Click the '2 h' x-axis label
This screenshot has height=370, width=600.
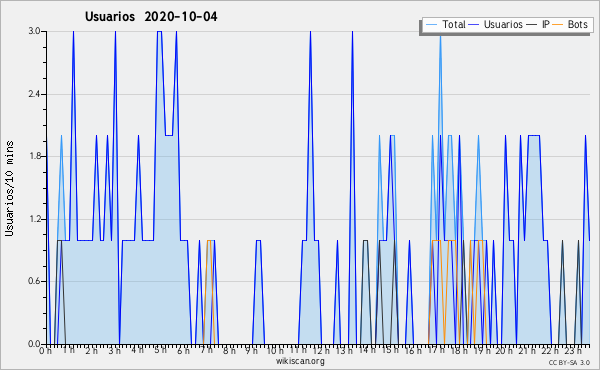[x=92, y=351]
